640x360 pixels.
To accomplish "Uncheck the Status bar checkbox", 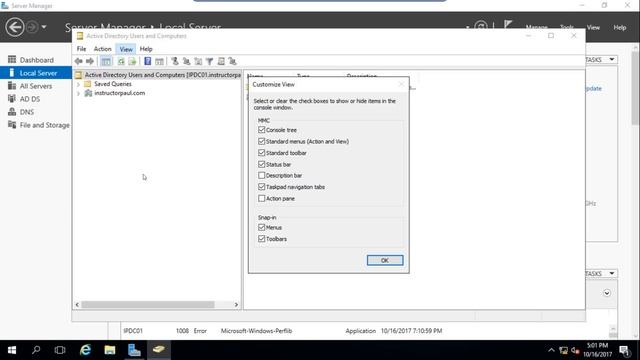I will 262,164.
